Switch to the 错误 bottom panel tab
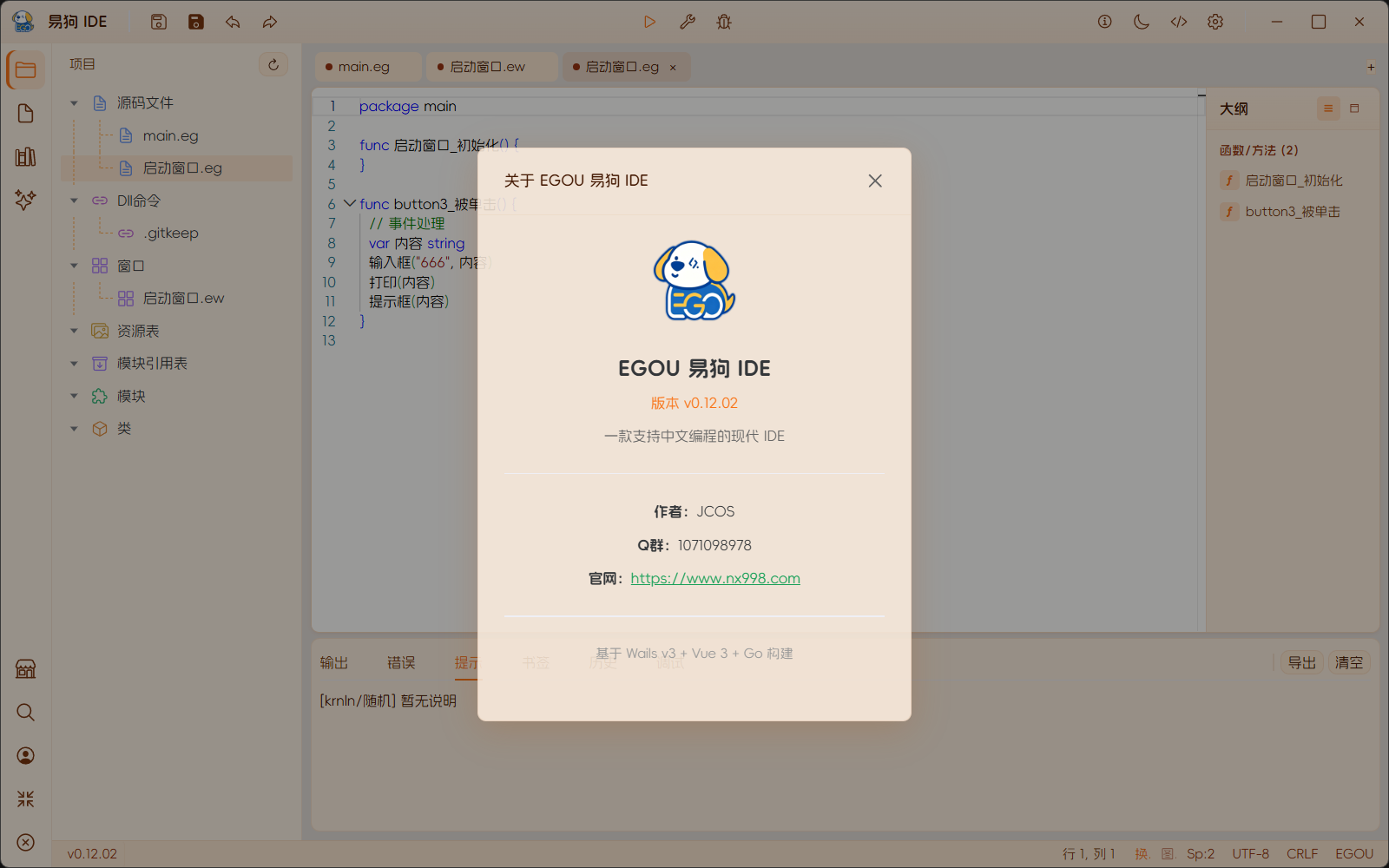Screen dimensions: 1389x868 coord(401,663)
